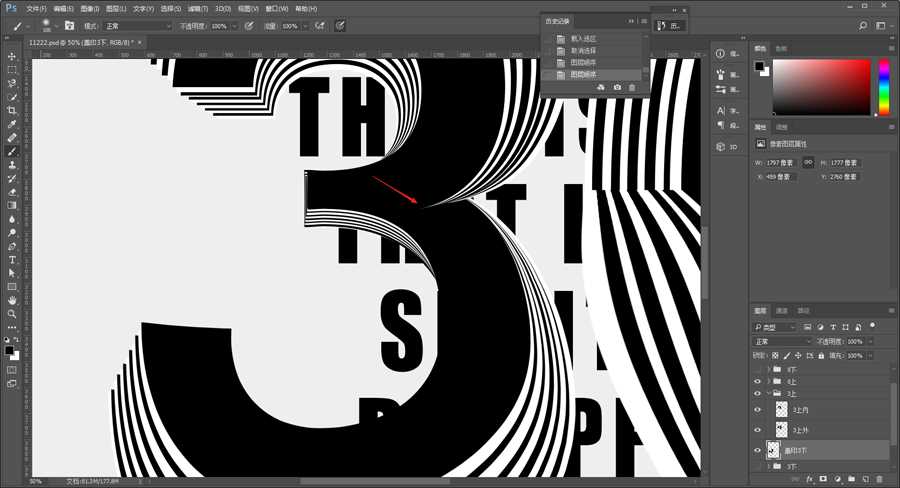Open brush mode dropdown in options bar

(138, 25)
